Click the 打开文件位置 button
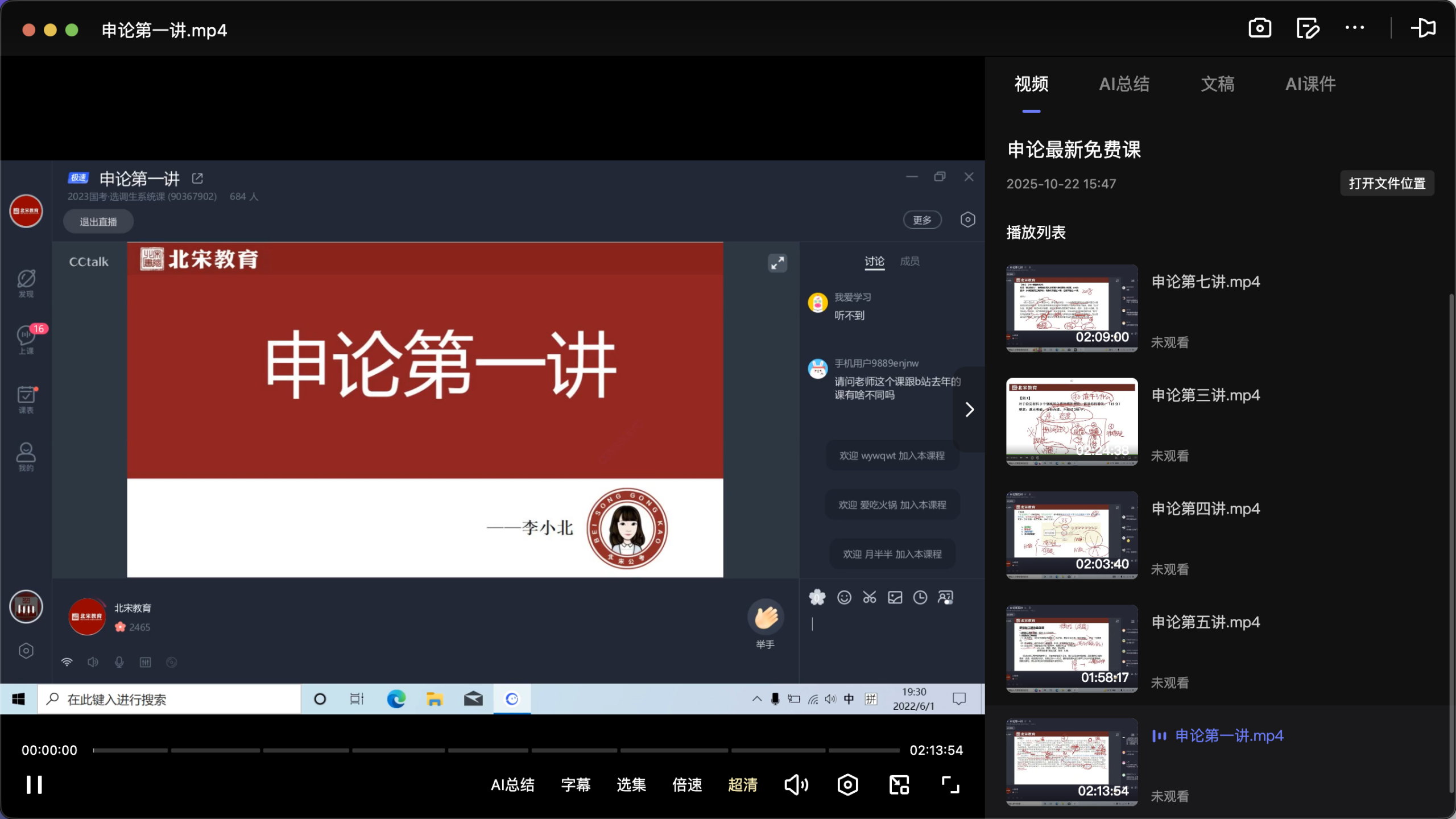Image resolution: width=1456 pixels, height=819 pixels. pos(1387,183)
